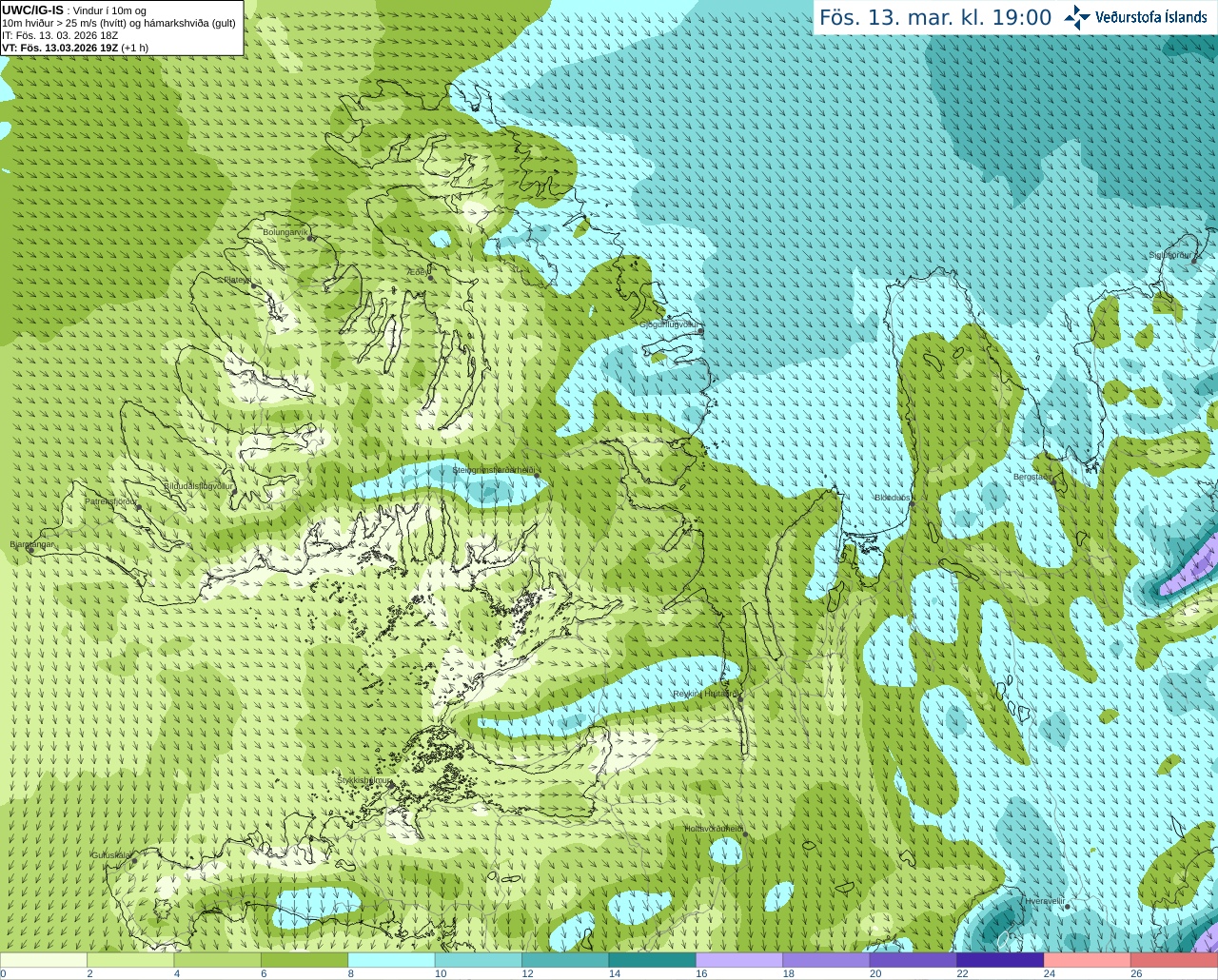The height and width of the screenshot is (980, 1218).
Task: Pick the teal 12–14 m/s legend swatch
Action: pyautogui.click(x=565, y=960)
